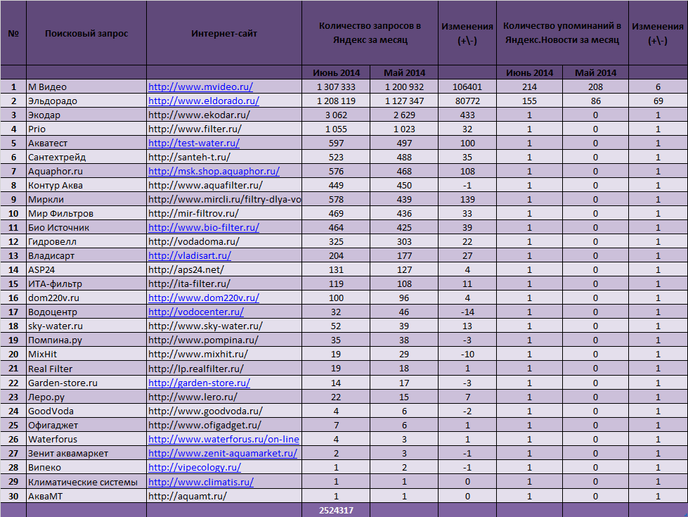This screenshot has height=517, width=688.
Task: Open the vipecology.ru link
Action: [194, 467]
